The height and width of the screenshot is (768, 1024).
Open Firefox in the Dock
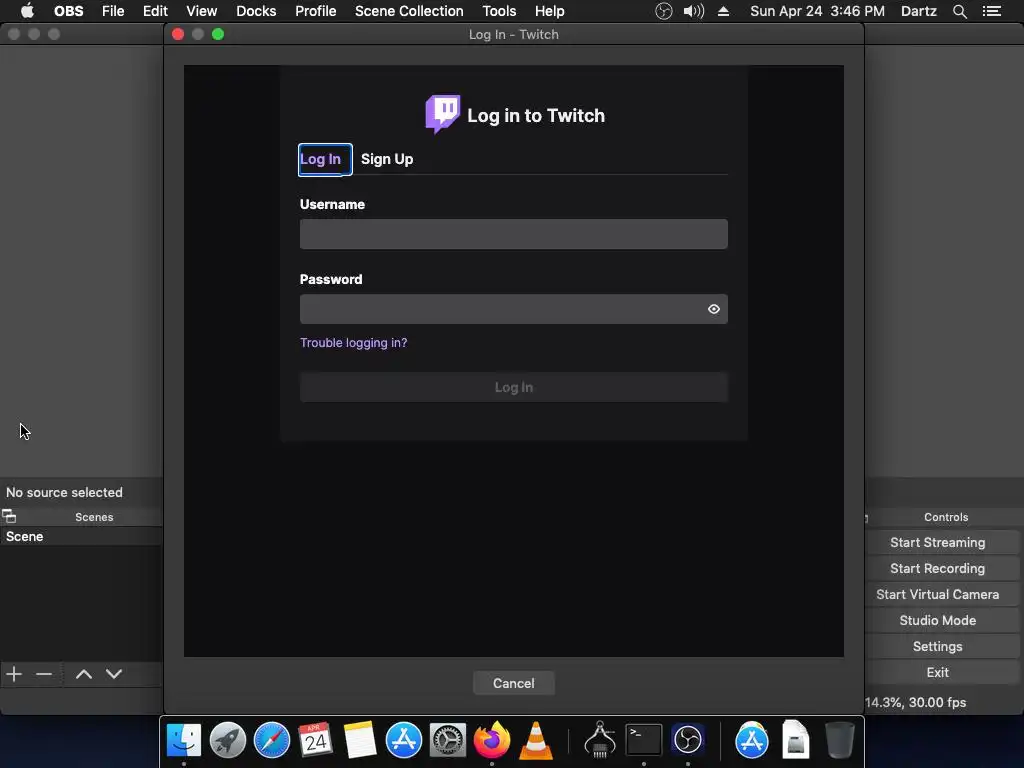tap(492, 740)
